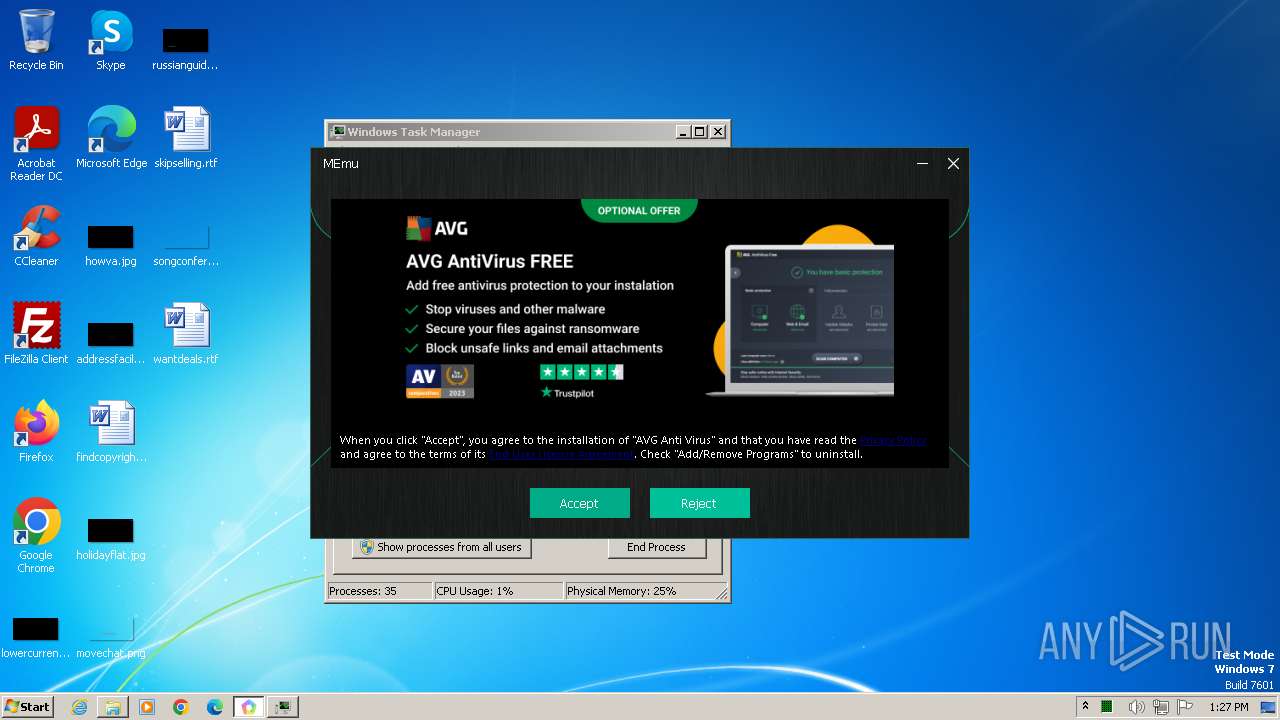1280x720 pixels.
Task: Select lowercurren... desktop file
Action: tap(35, 638)
